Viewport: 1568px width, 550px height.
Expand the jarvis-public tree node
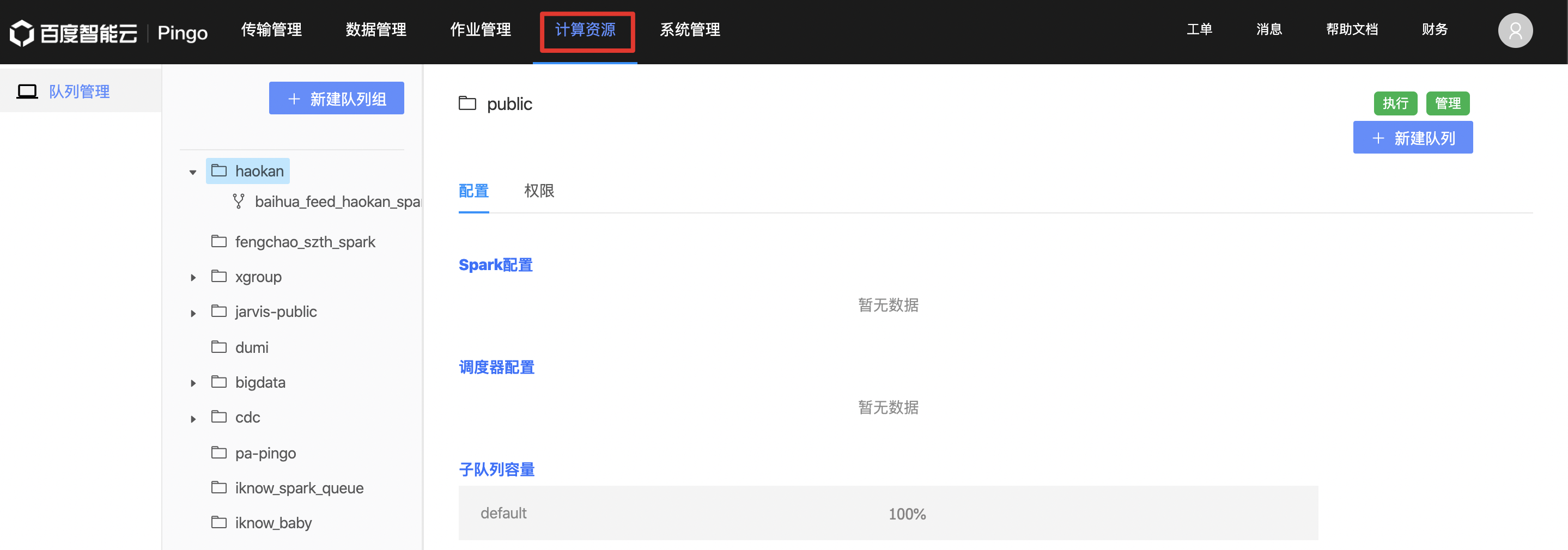coord(193,313)
